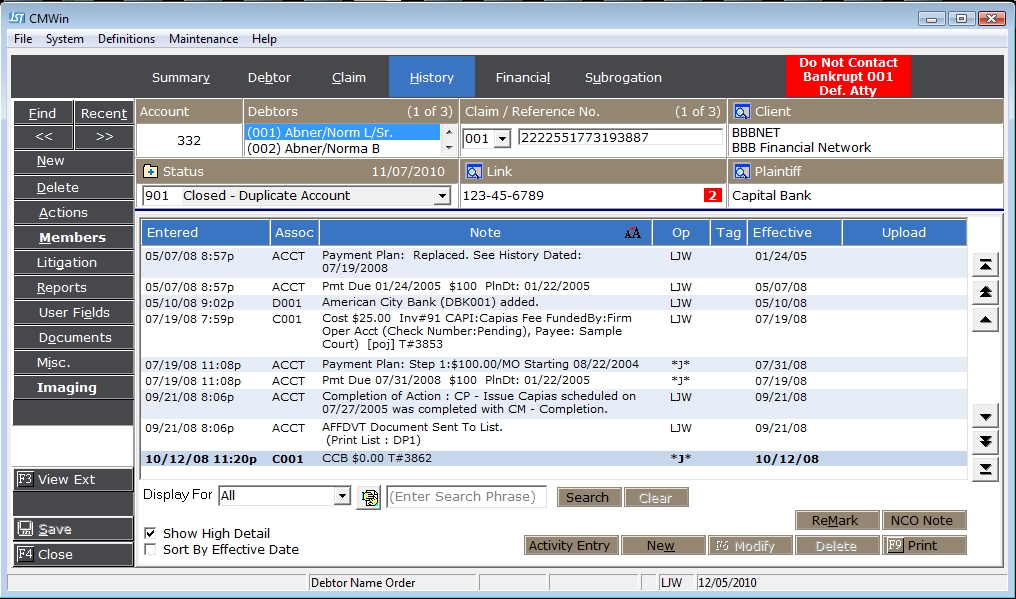Open the Link lookup icon
This screenshot has width=1016, height=599.
474,172
